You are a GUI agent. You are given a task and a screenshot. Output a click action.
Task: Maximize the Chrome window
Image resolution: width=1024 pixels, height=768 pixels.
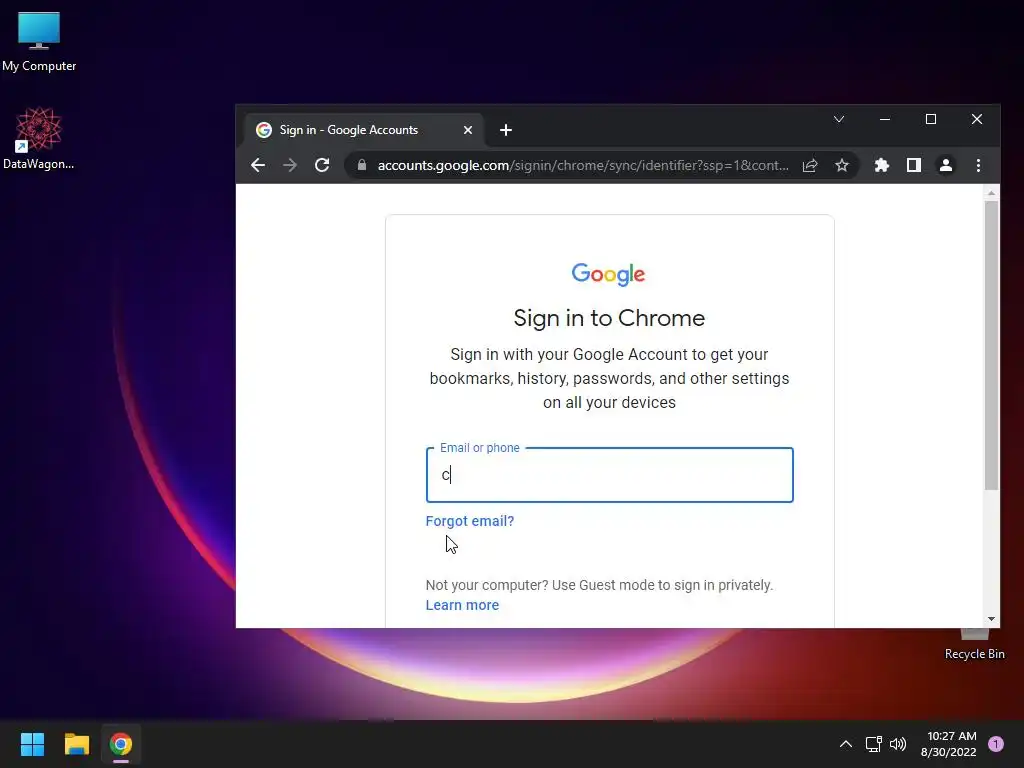pos(931,119)
